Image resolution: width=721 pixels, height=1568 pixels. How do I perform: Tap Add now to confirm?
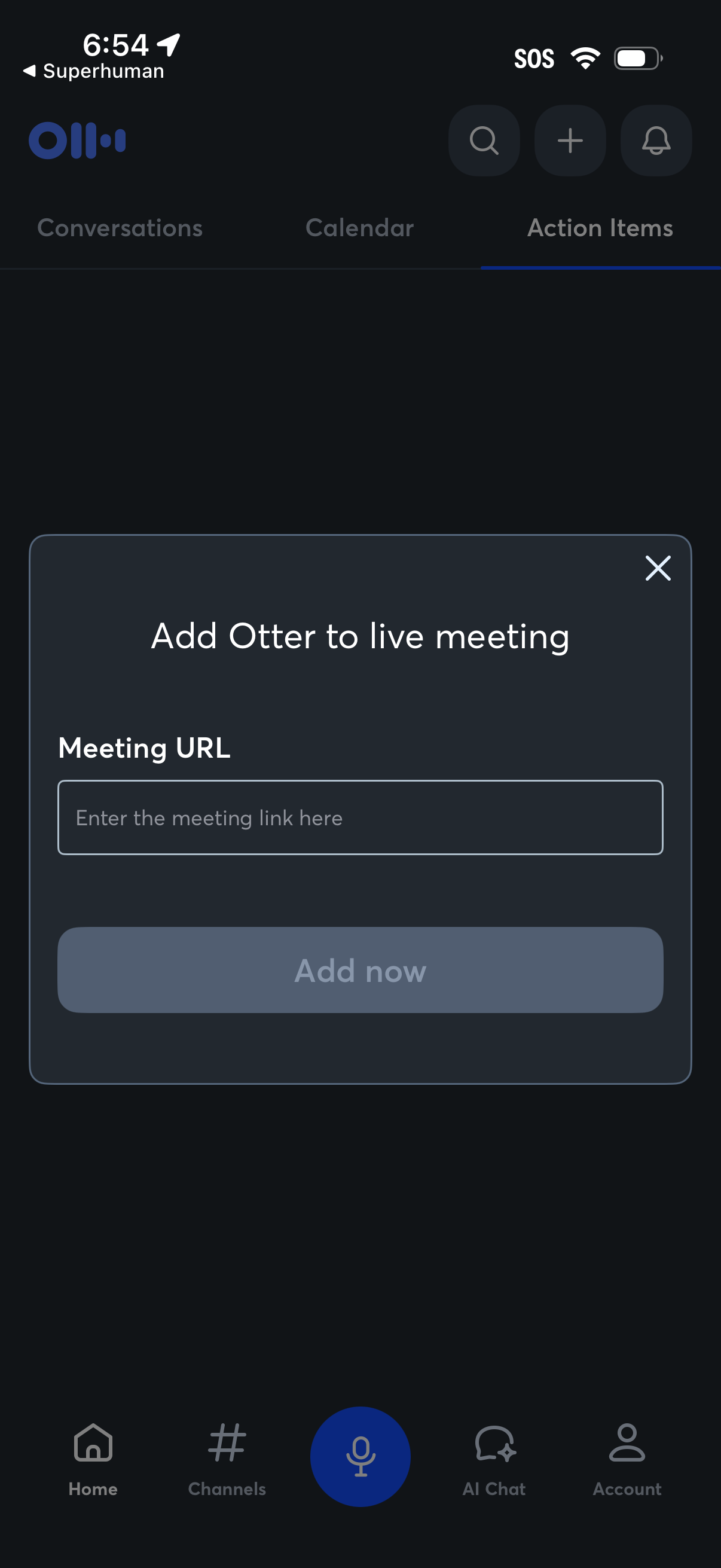[360, 970]
